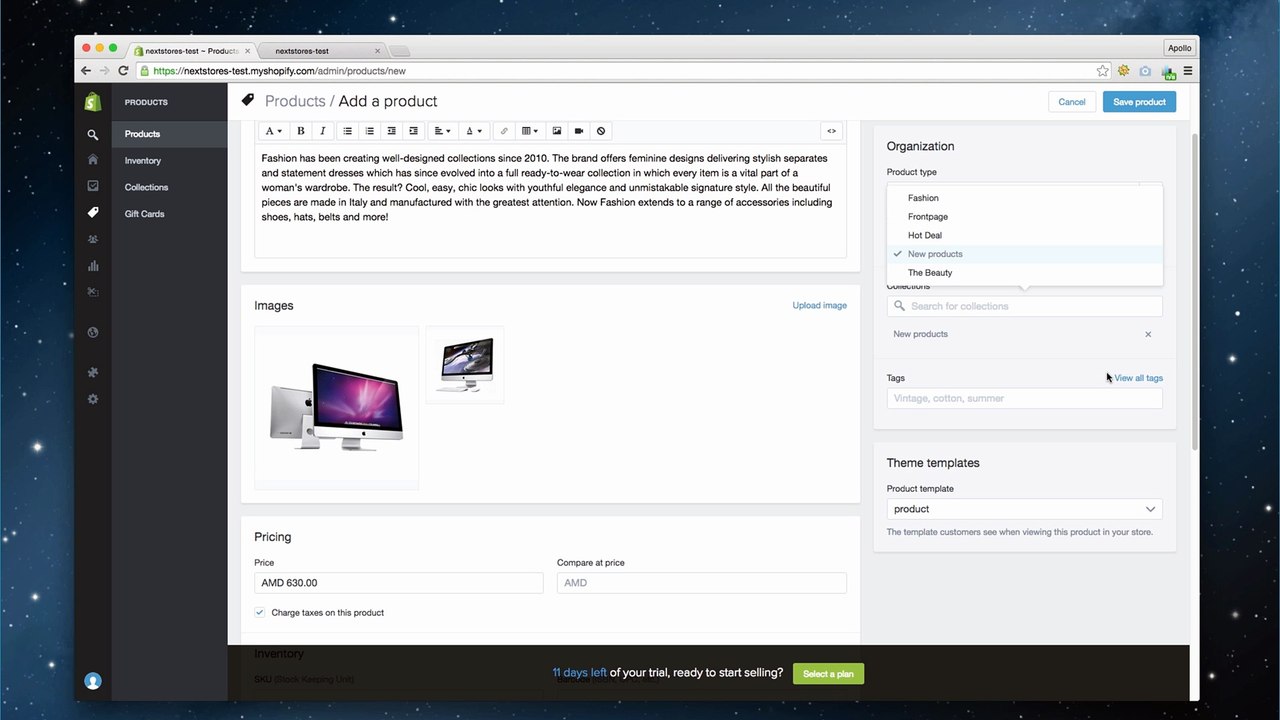This screenshot has width=1280, height=720.
Task: Choose Frontpage in the dropdown list
Action: [x=1025, y=217]
